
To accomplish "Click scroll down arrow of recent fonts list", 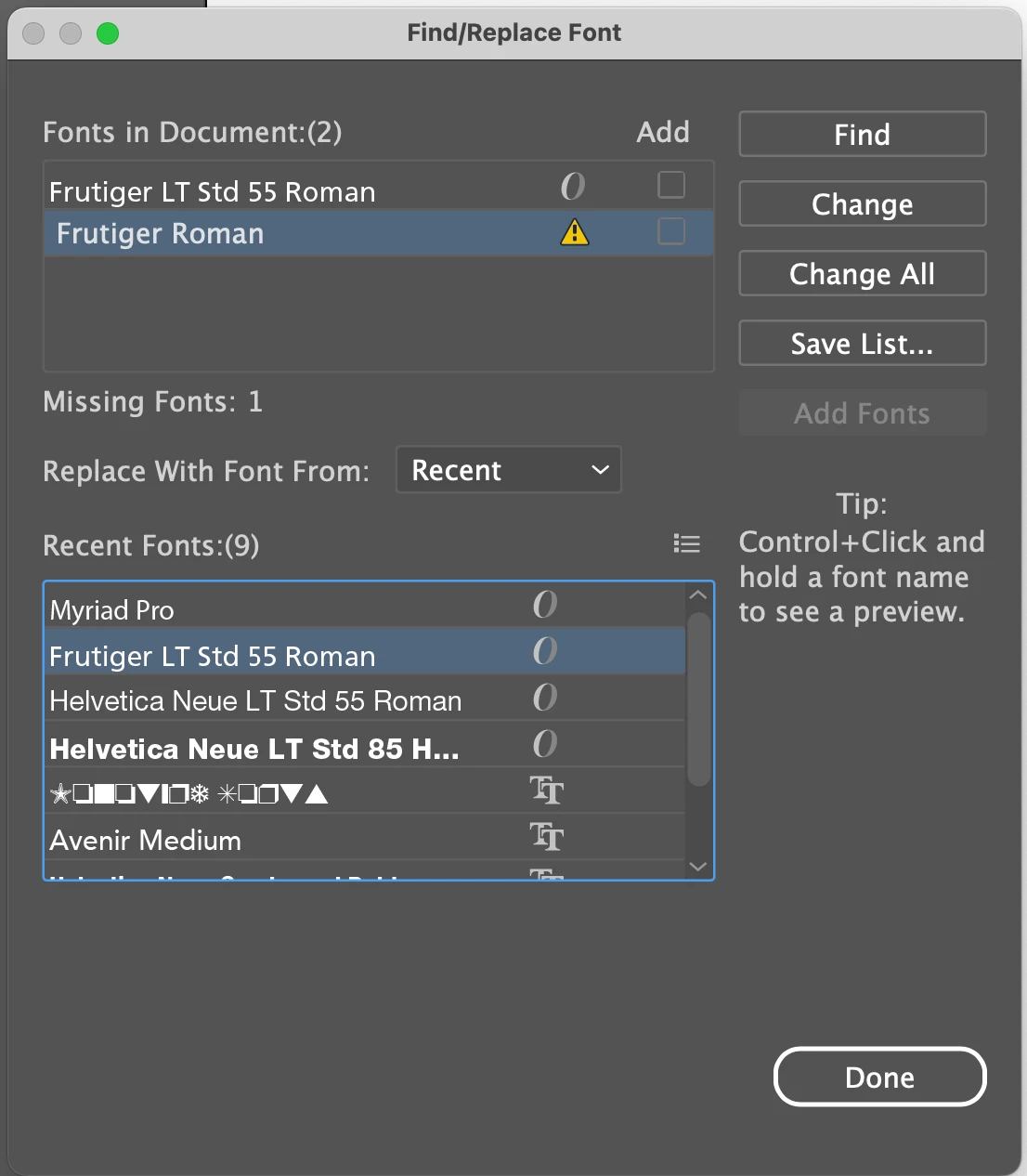I will (x=699, y=867).
